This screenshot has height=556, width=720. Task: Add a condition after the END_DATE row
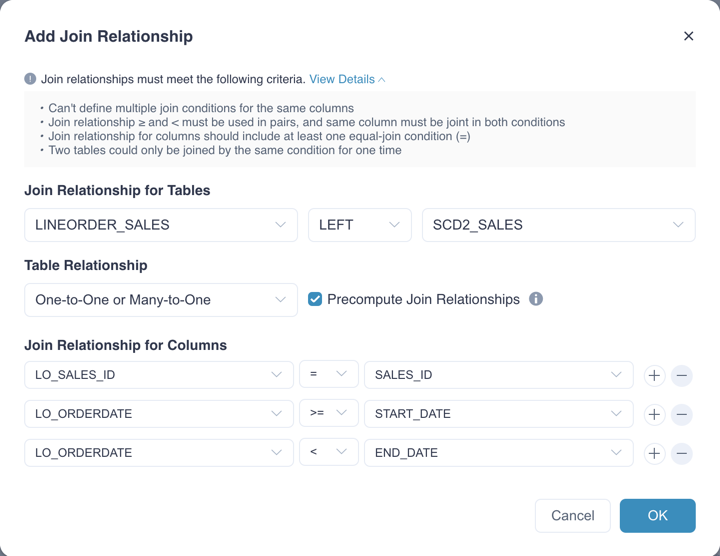(654, 453)
